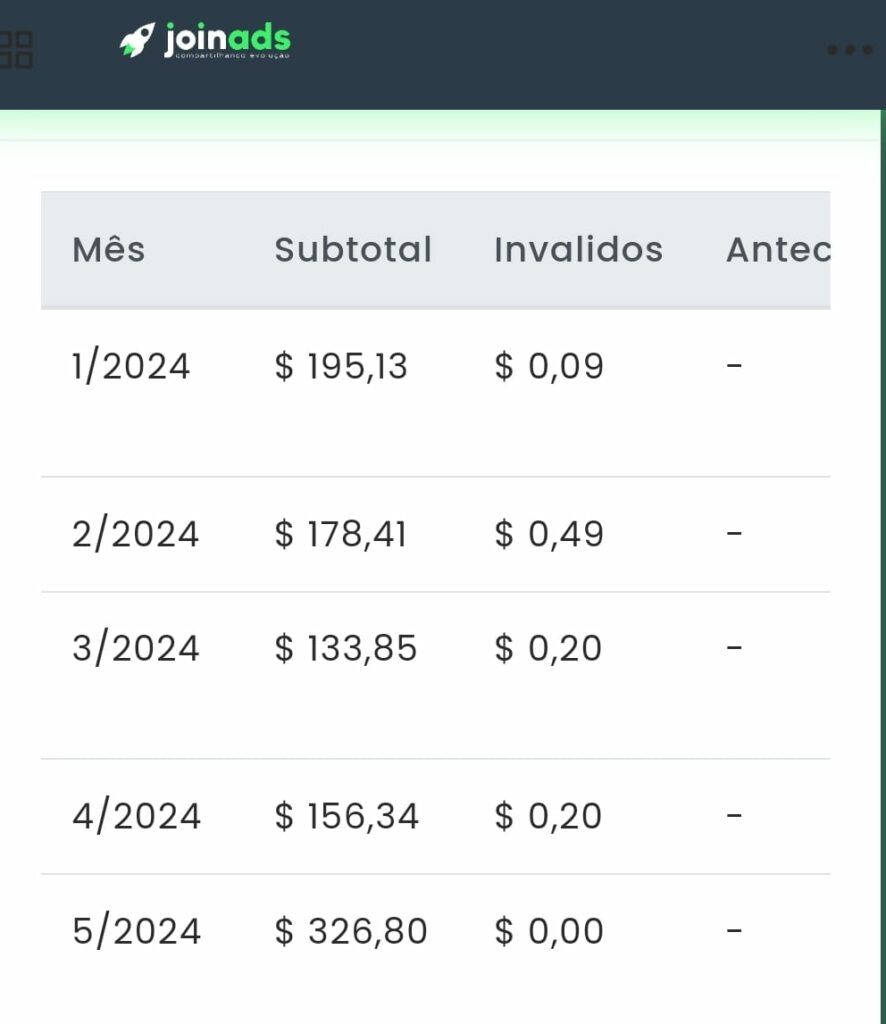
Task: Click the JoinAds rocket logo
Action: pyautogui.click(x=139, y=37)
